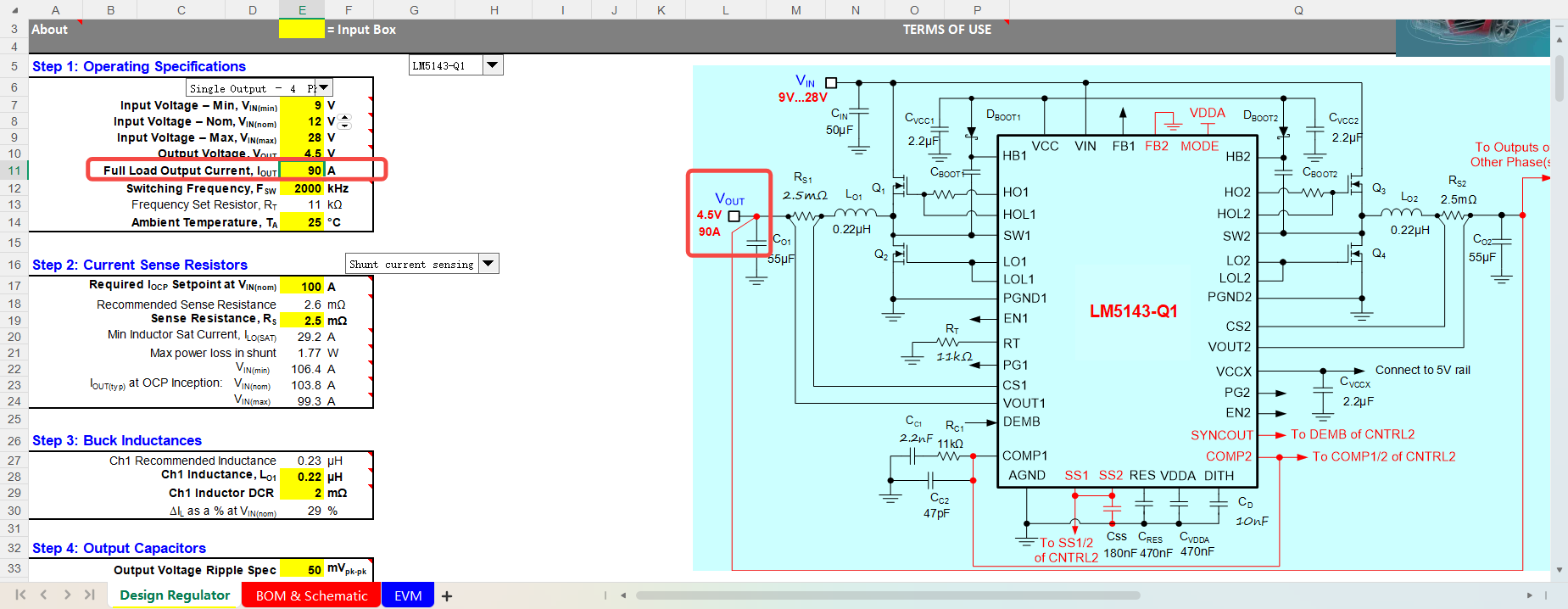Go to next sheet tab arrow
Screen dimensions: 1568x609
coord(67,595)
